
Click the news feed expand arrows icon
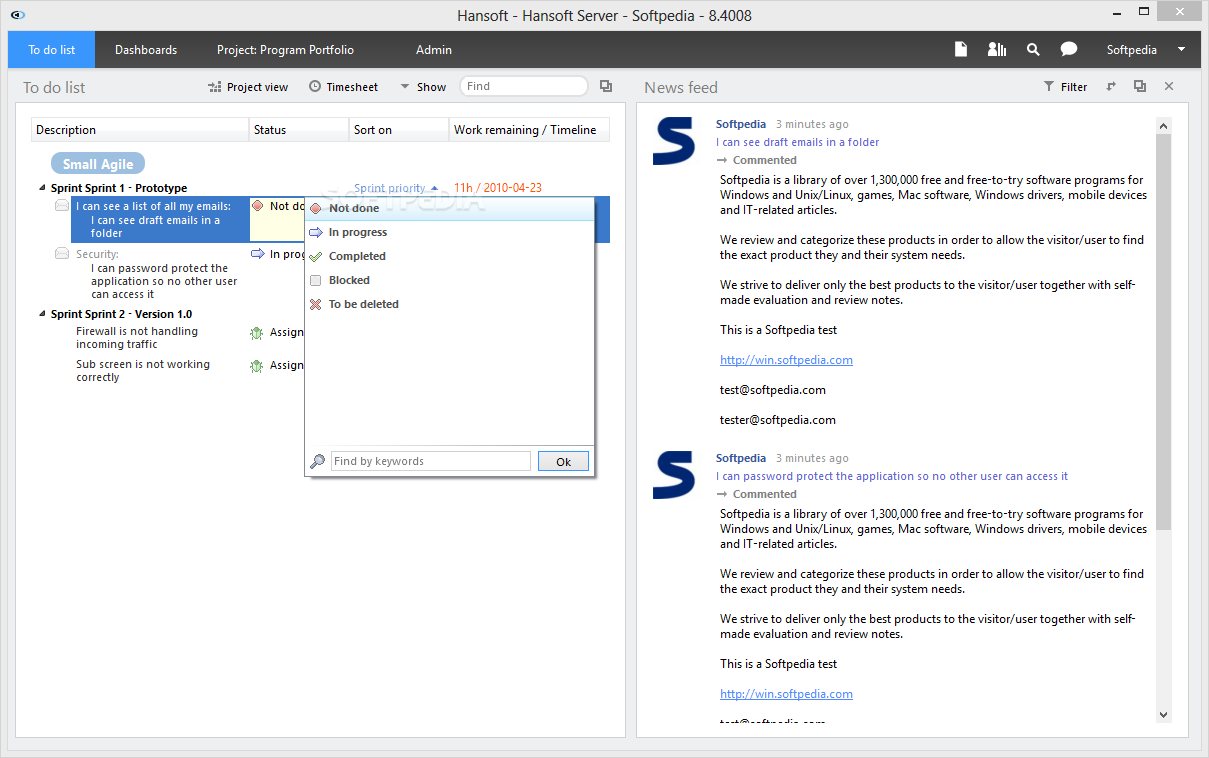(1111, 87)
